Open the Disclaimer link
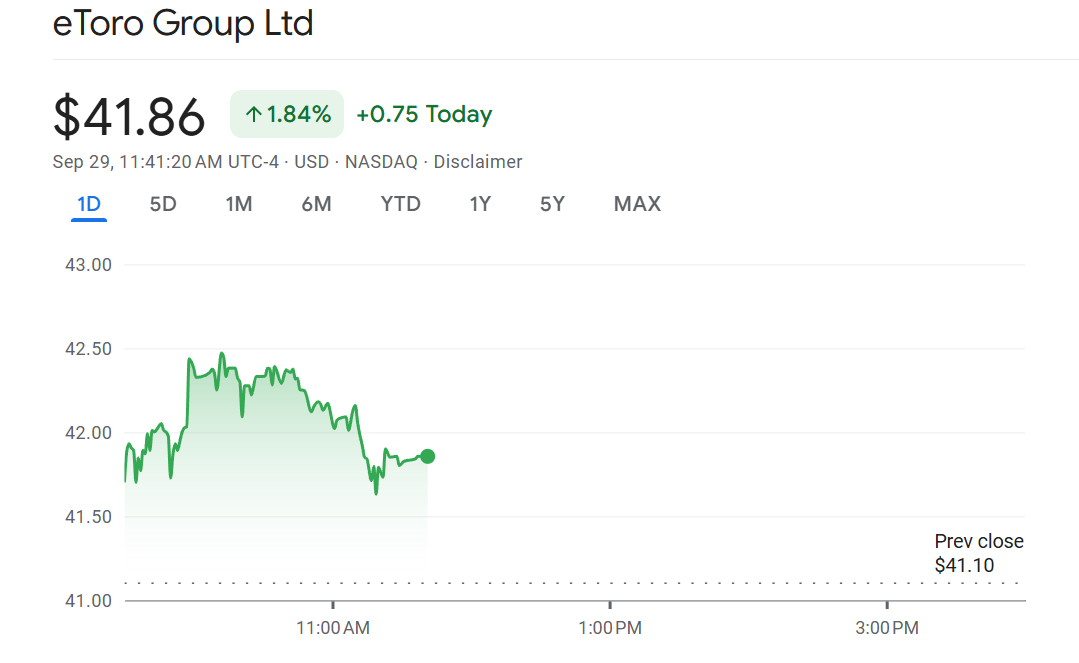The height and width of the screenshot is (663, 1079). (x=477, y=162)
